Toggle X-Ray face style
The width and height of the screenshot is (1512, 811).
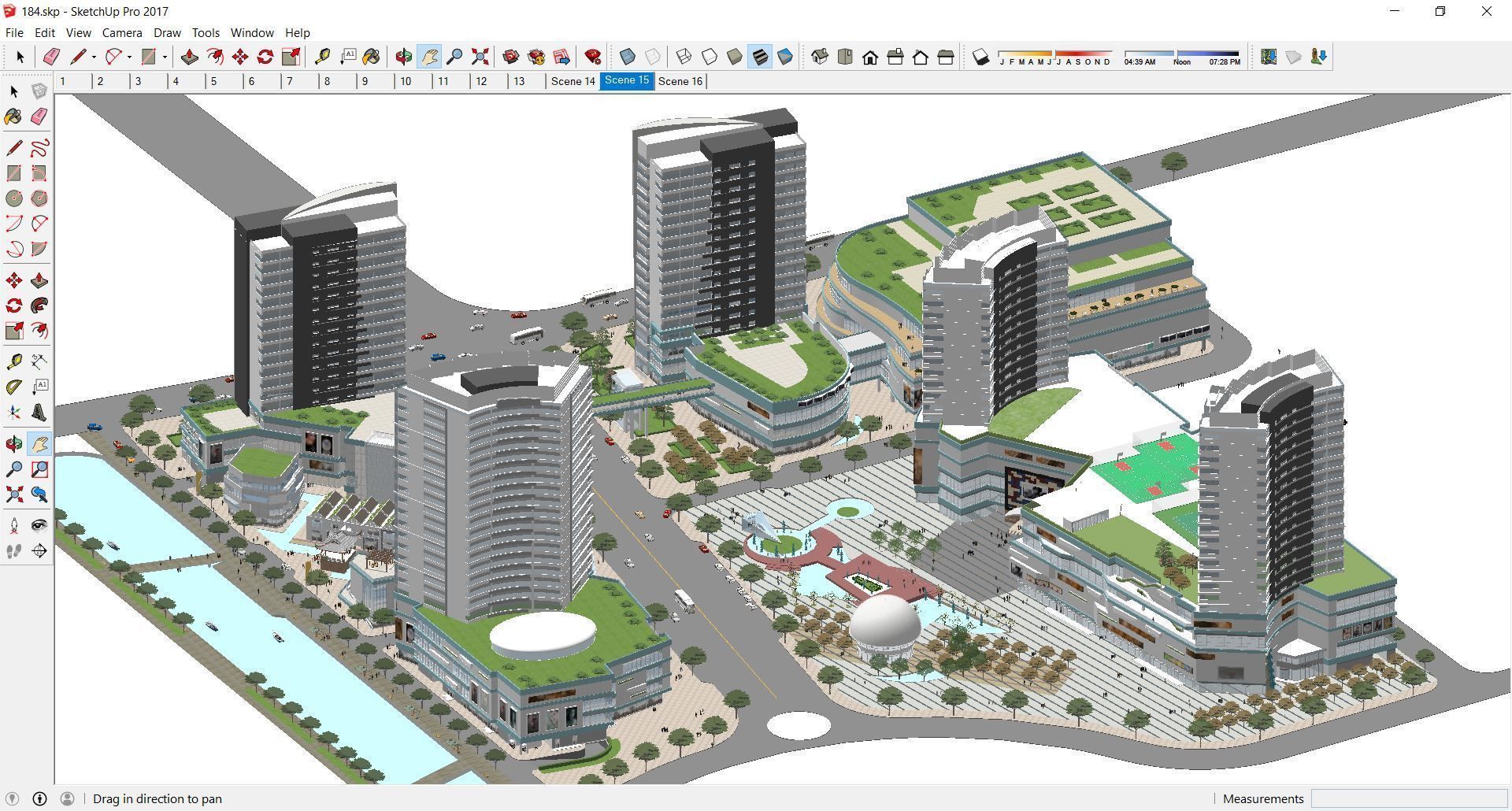pyautogui.click(x=628, y=57)
